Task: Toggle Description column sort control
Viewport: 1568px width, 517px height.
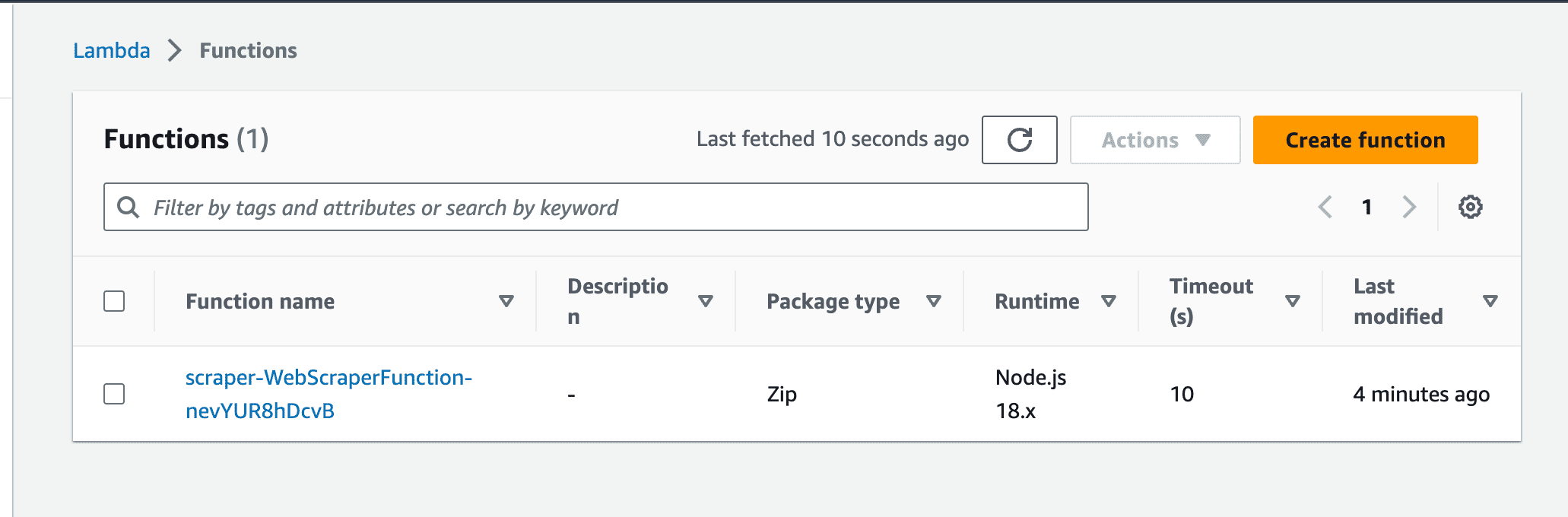Action: pyautogui.click(x=706, y=301)
